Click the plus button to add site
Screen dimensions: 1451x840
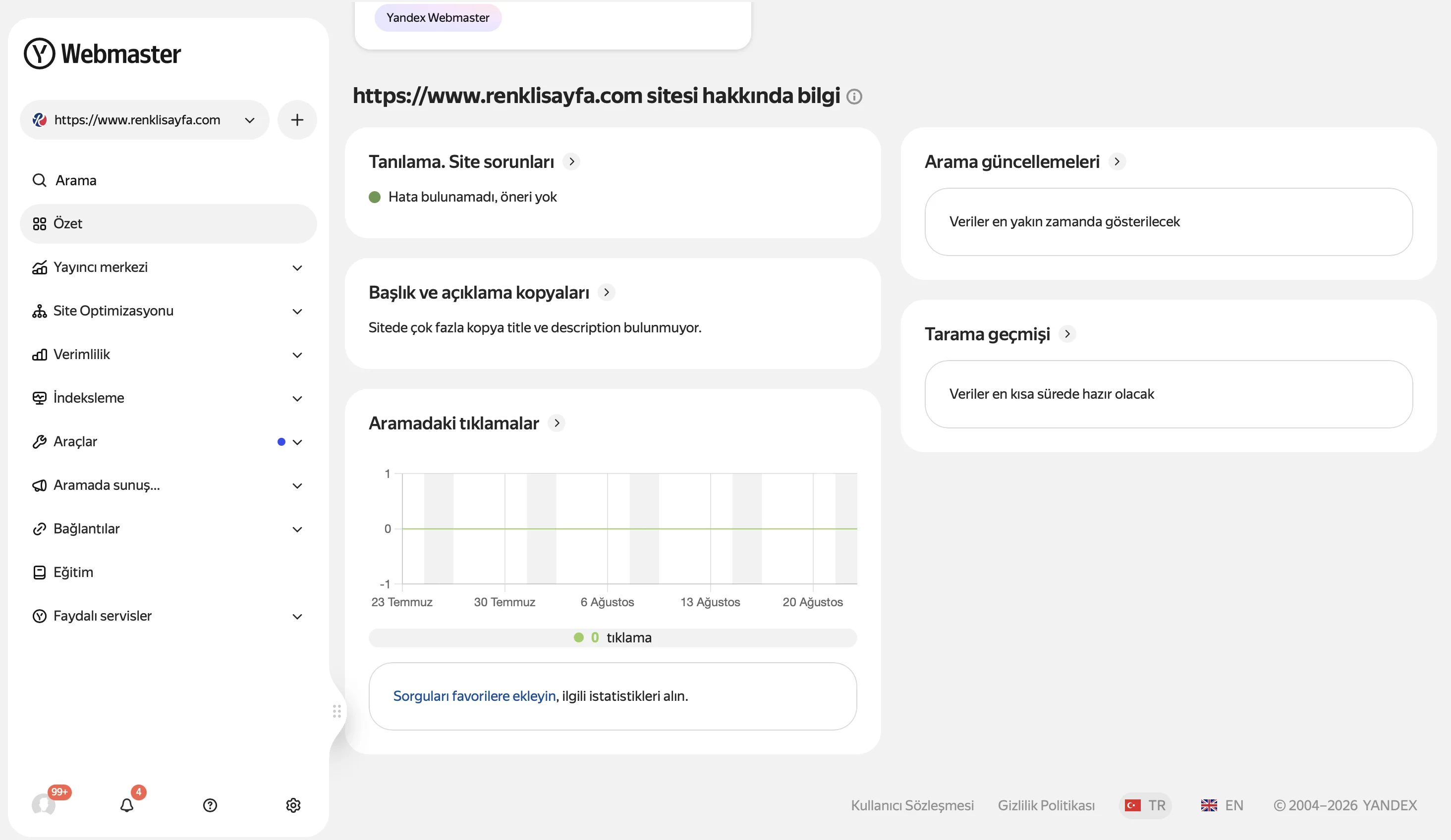click(x=297, y=120)
